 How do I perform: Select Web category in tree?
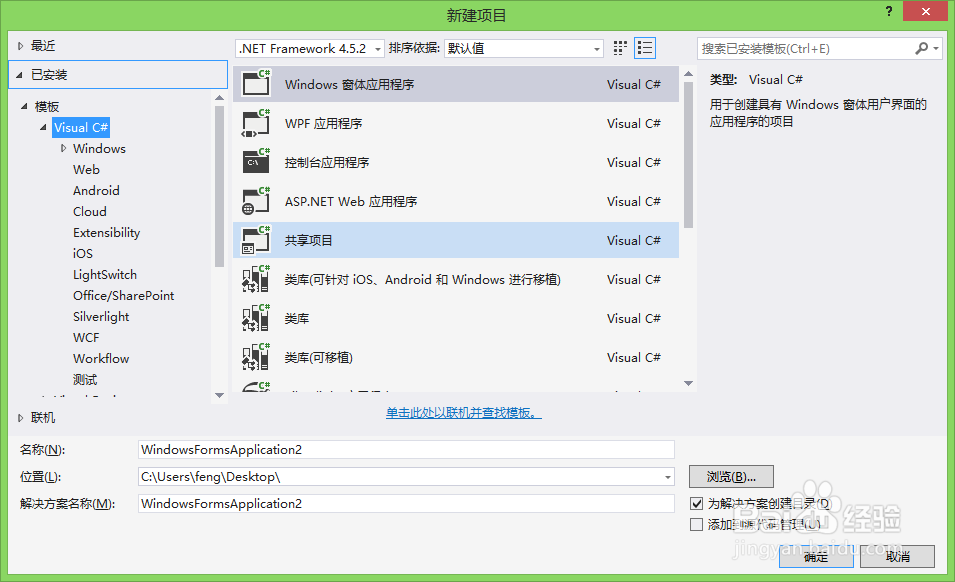[x=86, y=169]
